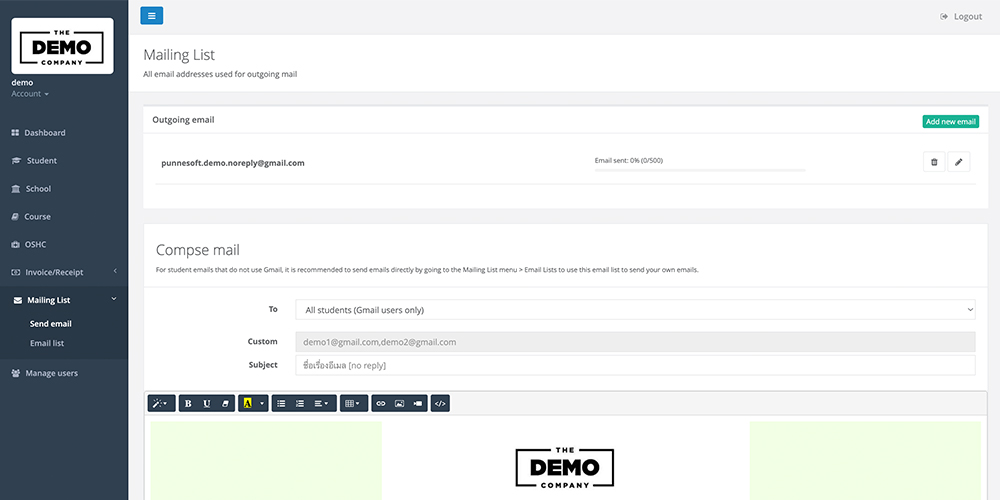
Task: Toggle bold formatting in the editor
Action: 188,403
